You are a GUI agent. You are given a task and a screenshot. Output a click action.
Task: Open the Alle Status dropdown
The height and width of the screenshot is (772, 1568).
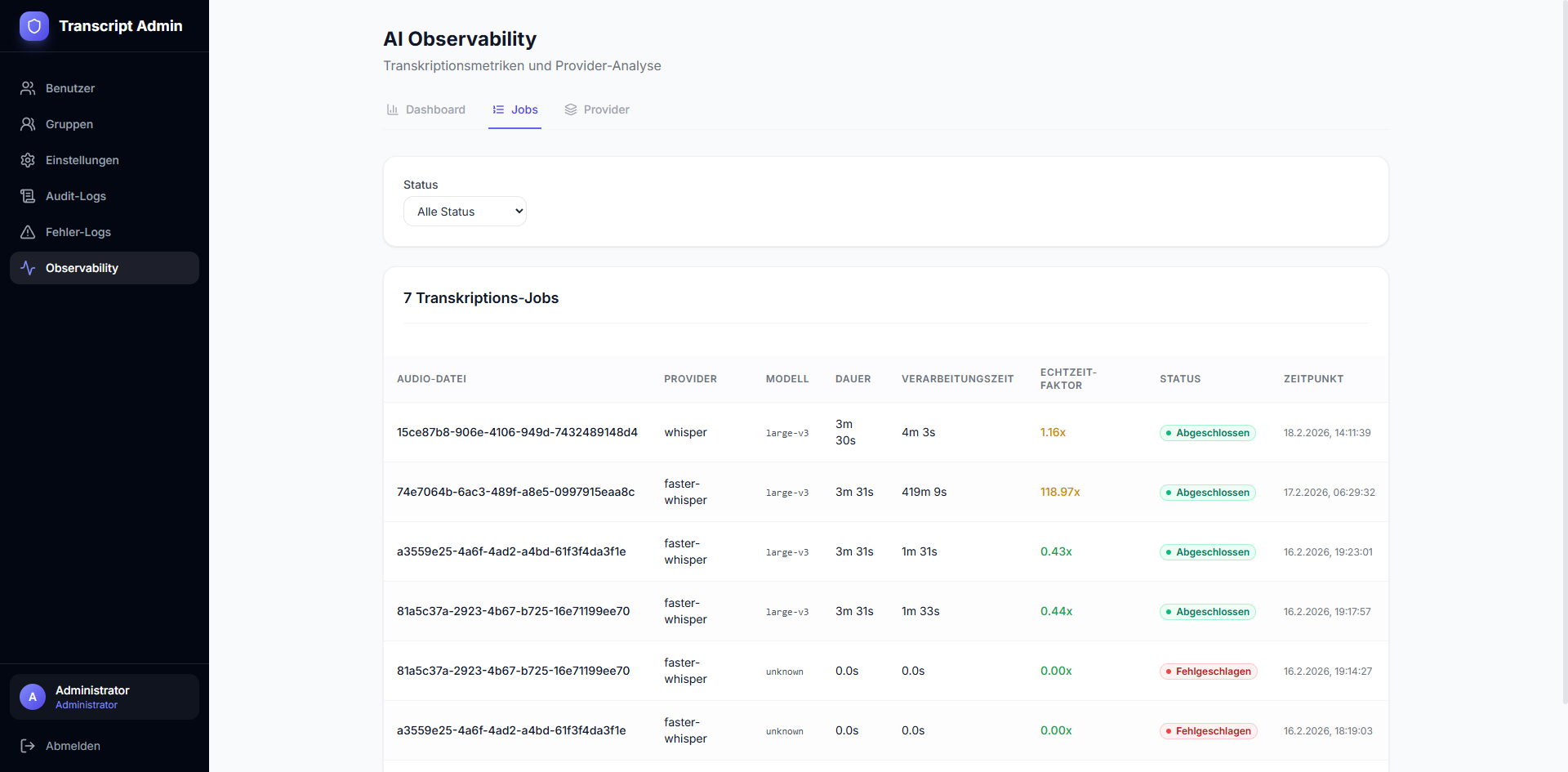[x=465, y=212]
